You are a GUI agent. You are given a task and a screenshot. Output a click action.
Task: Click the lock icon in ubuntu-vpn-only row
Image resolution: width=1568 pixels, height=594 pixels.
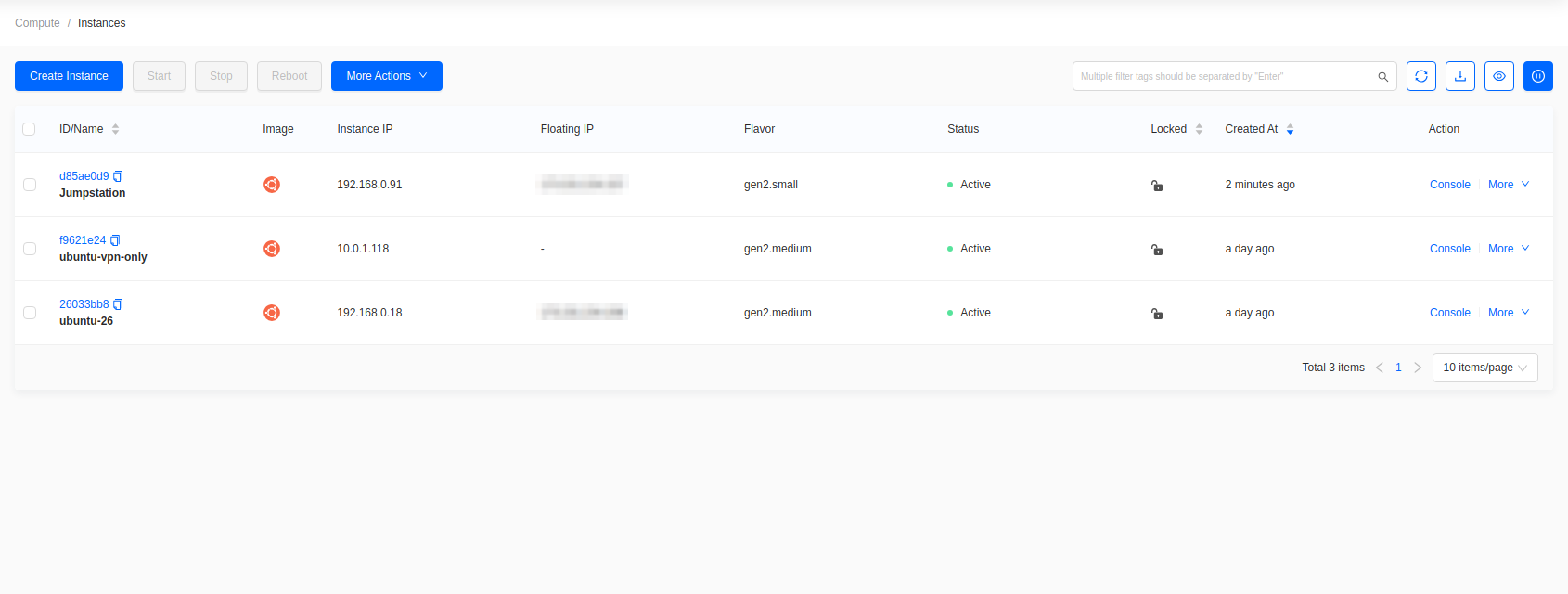1157,250
